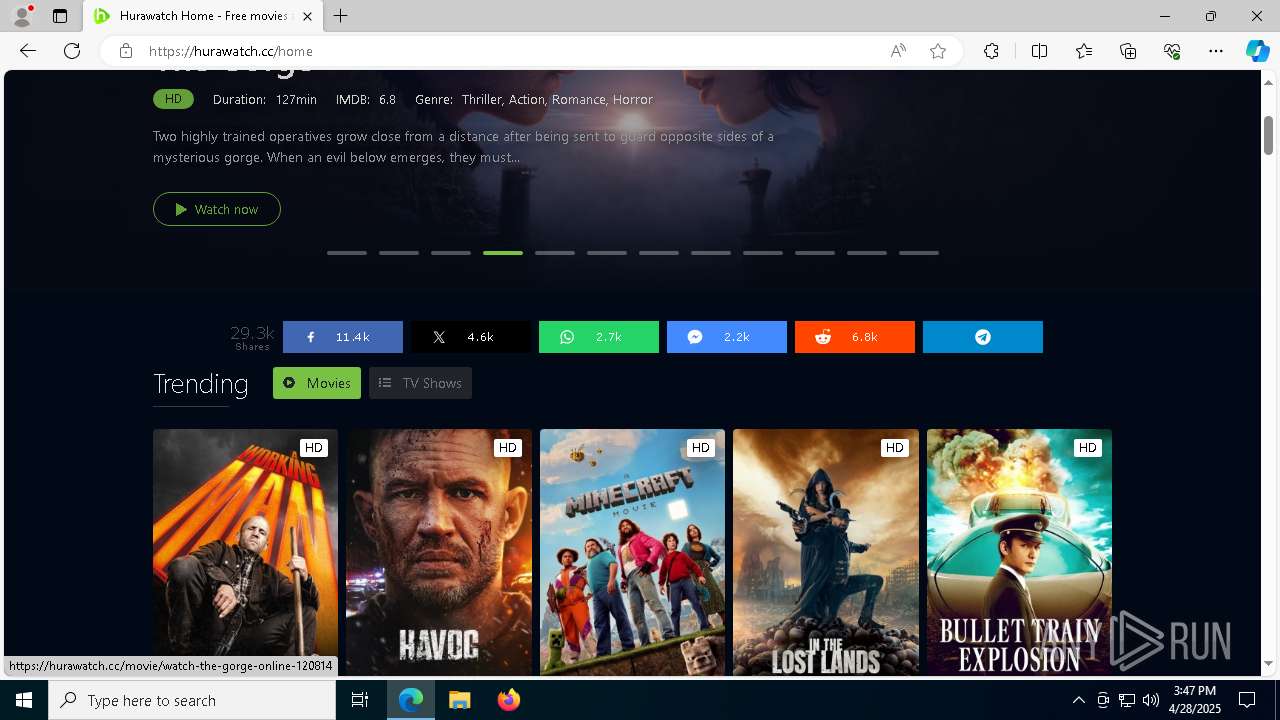This screenshot has height=720, width=1280.
Task: Open a new tab with plus
Action: click(341, 16)
